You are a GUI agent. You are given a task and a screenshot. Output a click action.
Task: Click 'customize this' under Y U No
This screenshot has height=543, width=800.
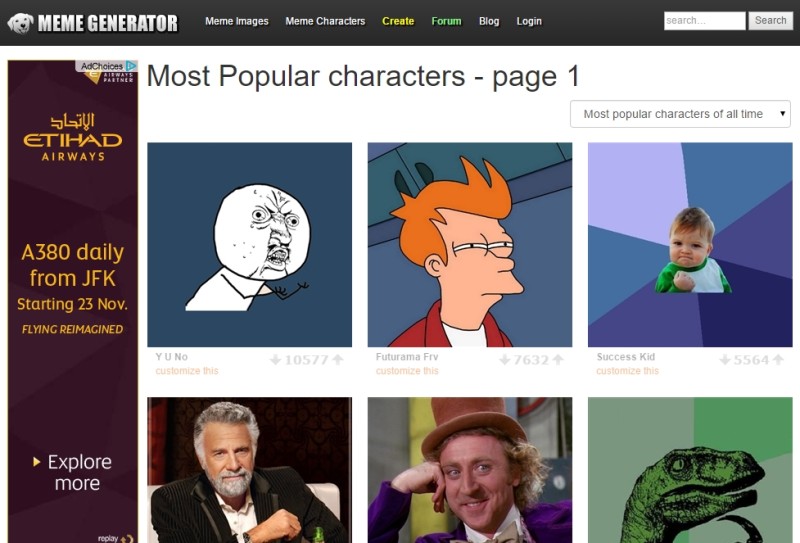pos(187,371)
